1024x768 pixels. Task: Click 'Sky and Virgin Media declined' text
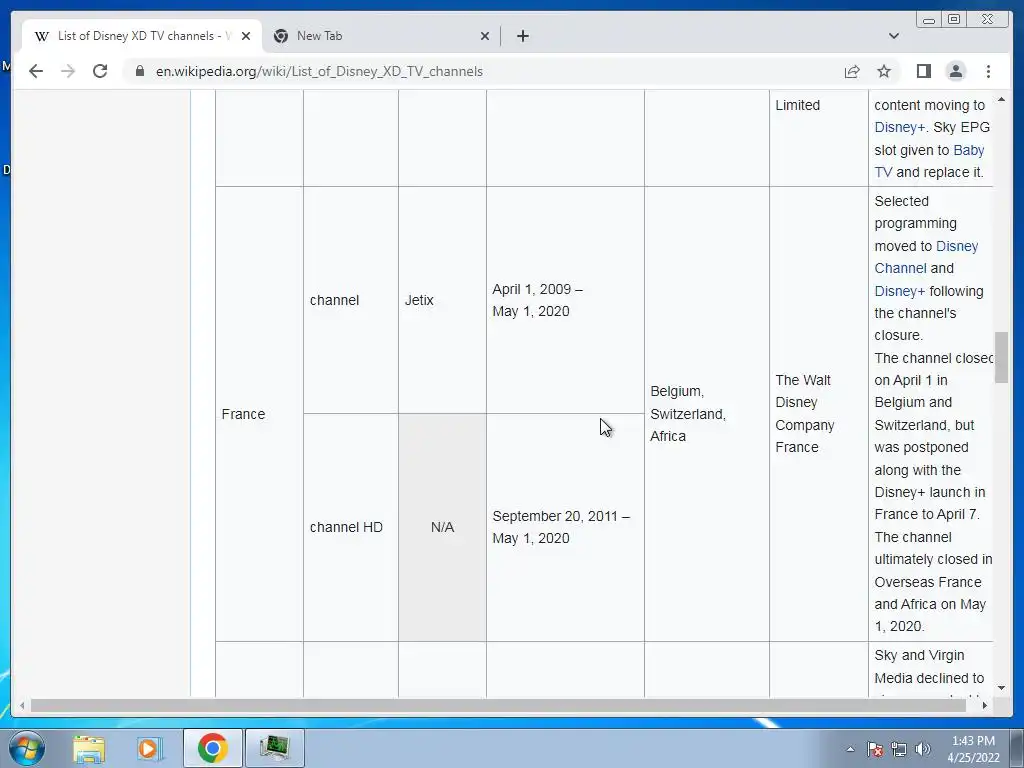(929, 667)
